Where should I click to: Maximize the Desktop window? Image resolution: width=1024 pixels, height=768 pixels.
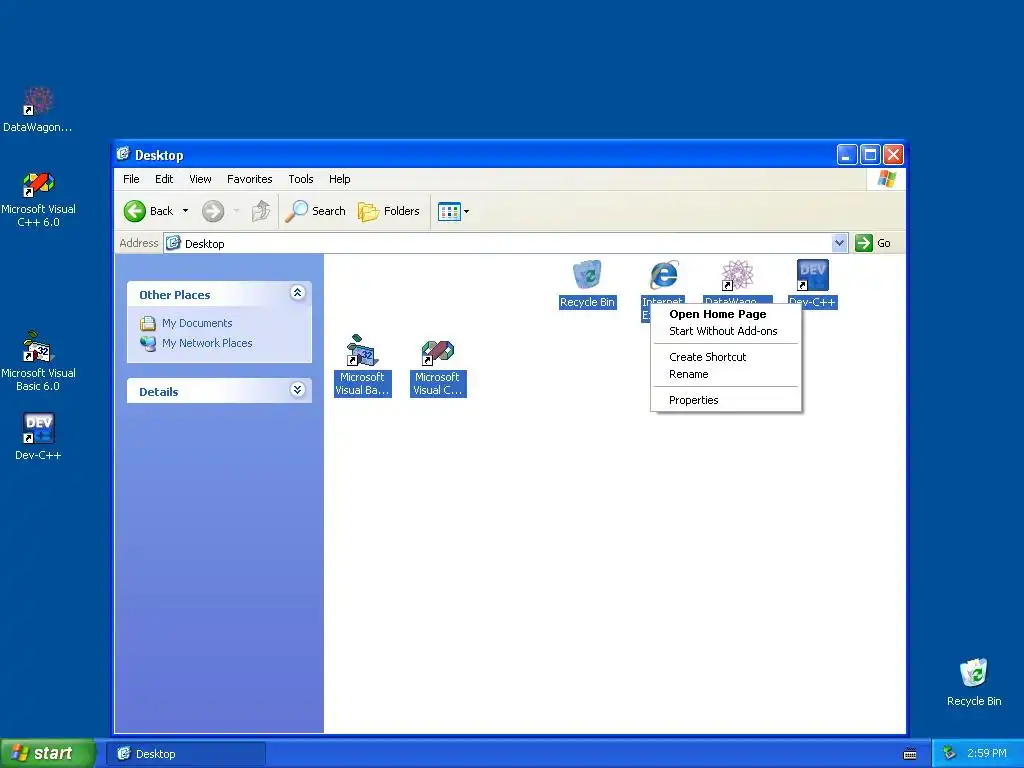[x=870, y=155]
